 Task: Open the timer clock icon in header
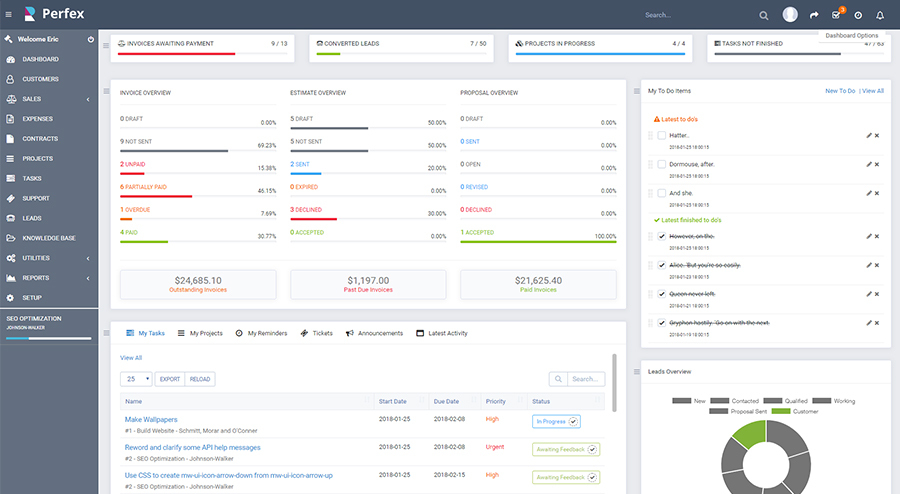[858, 15]
